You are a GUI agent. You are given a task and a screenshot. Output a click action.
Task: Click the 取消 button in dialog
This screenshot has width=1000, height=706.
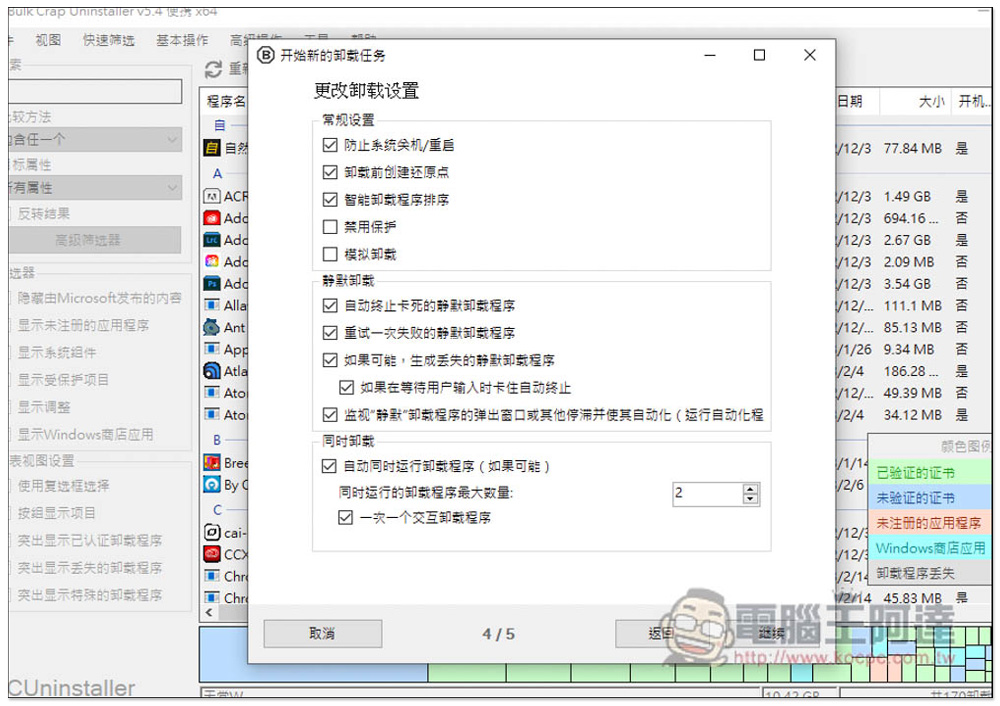coord(323,633)
